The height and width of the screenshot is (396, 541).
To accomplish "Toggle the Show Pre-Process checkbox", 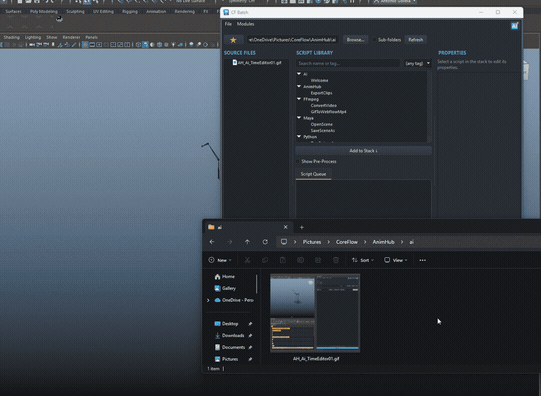I will tap(298, 161).
